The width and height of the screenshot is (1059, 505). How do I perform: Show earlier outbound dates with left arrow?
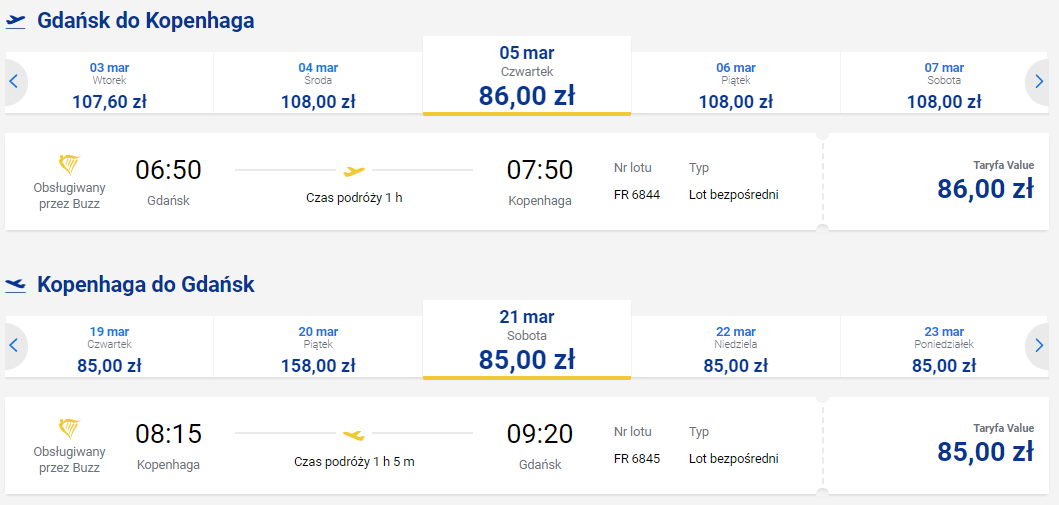(x=14, y=82)
